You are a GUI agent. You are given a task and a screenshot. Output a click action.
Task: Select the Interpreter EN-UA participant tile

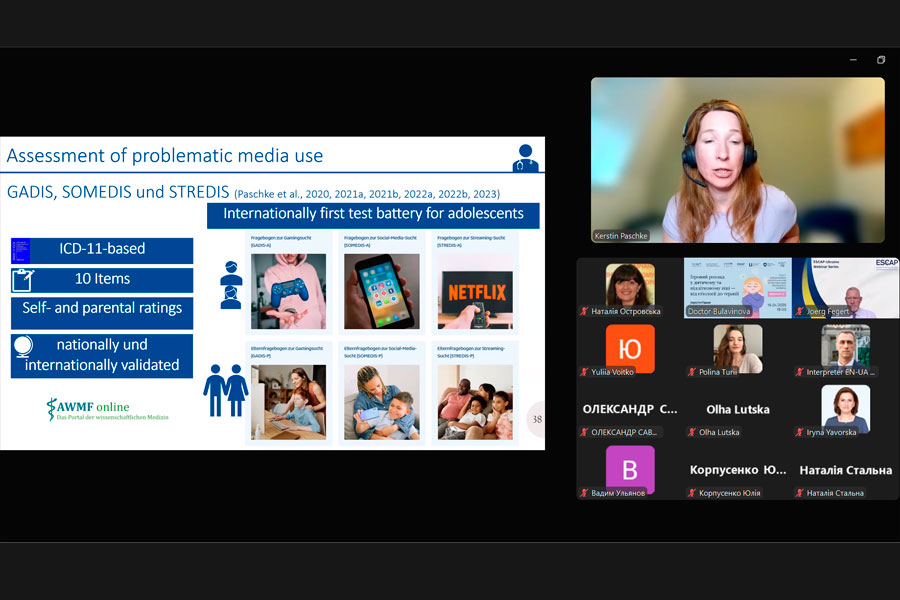tap(845, 349)
